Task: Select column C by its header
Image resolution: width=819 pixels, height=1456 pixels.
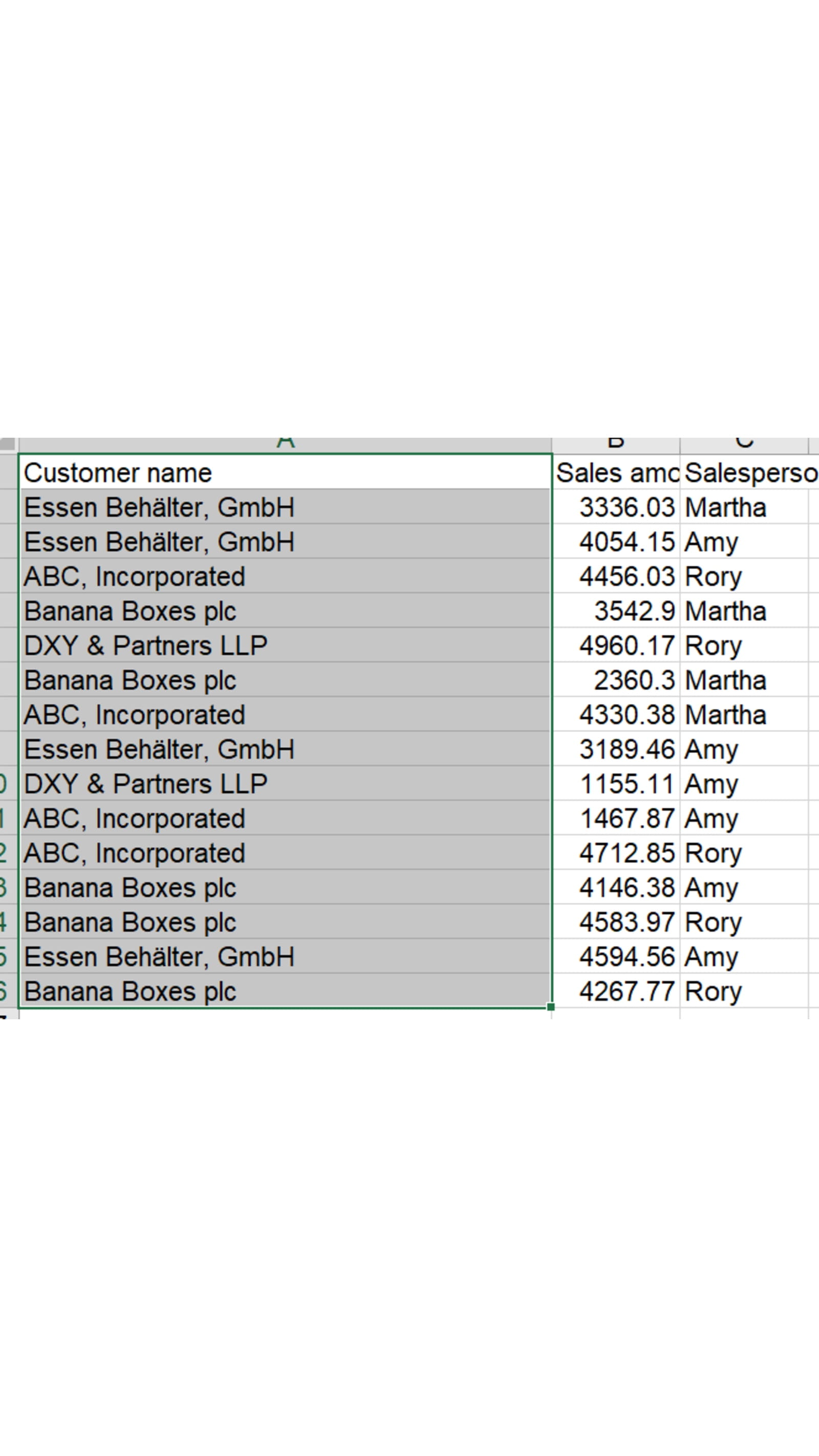Action: pyautogui.click(x=744, y=444)
